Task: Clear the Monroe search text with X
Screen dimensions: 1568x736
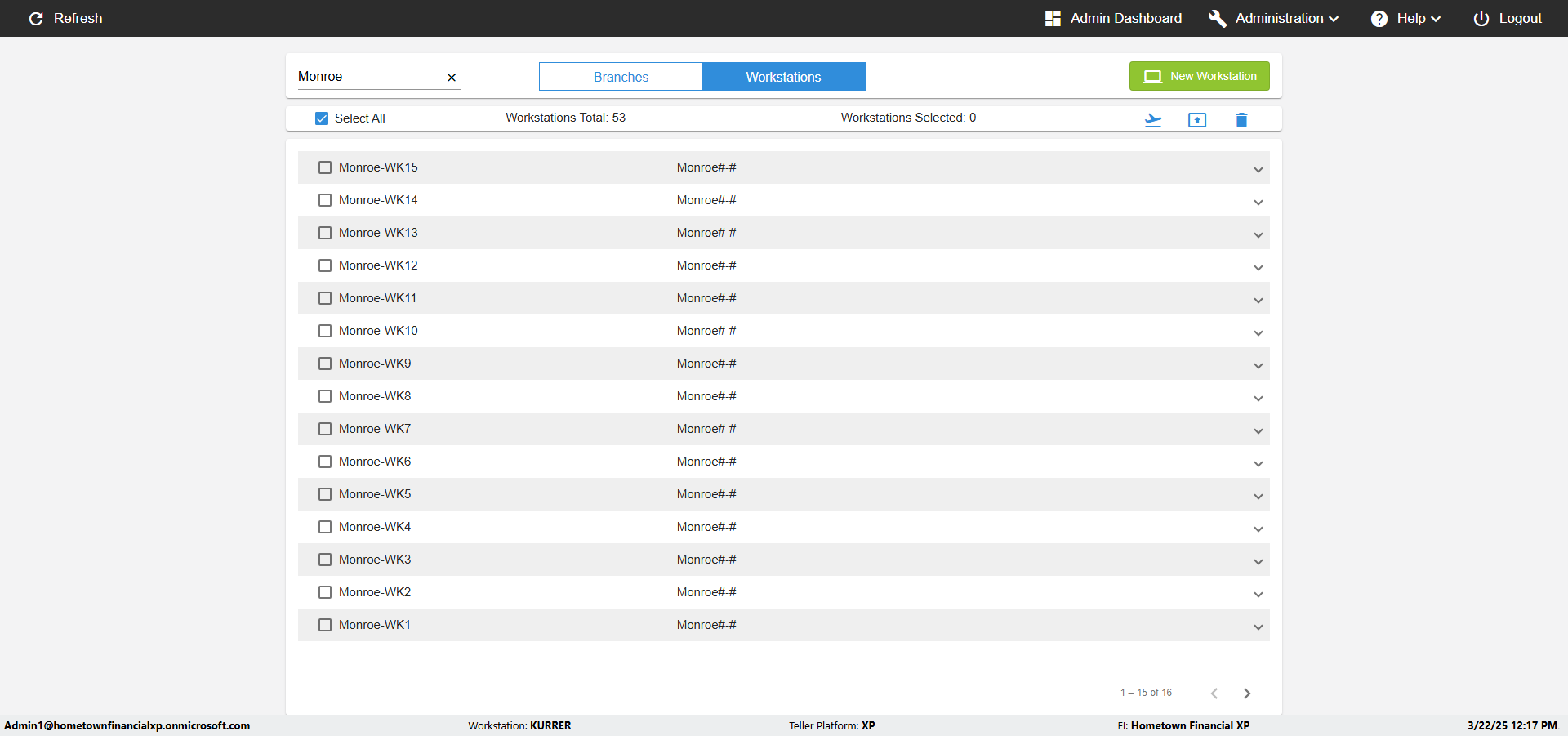Action: coord(452,78)
